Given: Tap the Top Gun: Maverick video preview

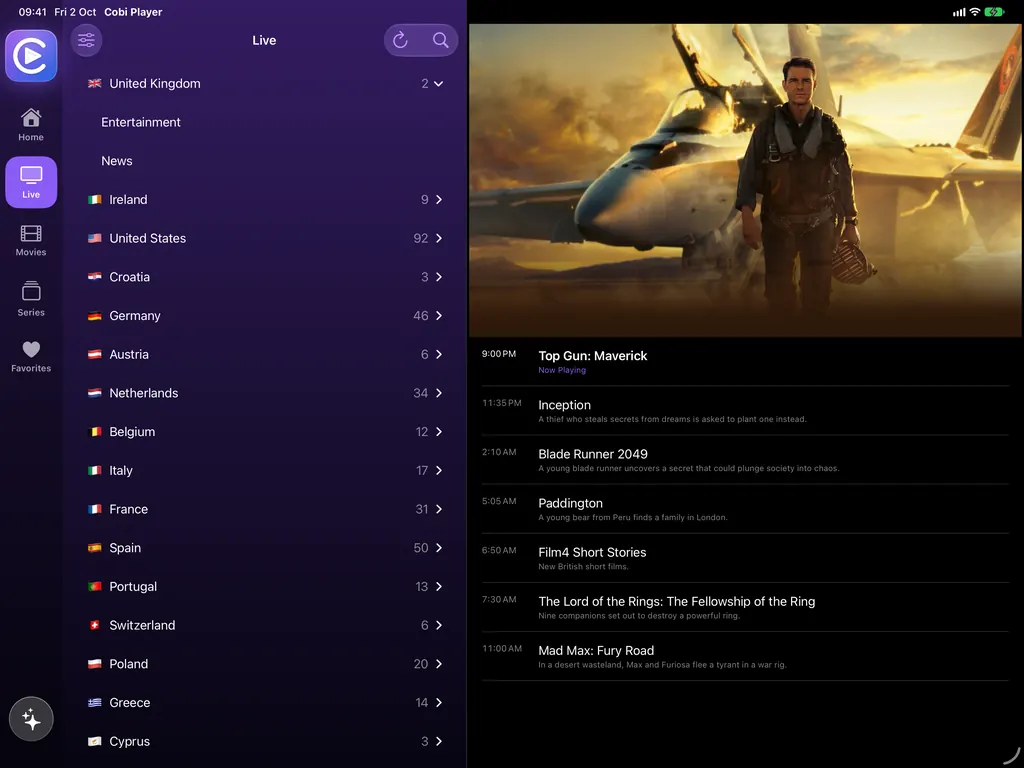Looking at the screenshot, I should 744,180.
